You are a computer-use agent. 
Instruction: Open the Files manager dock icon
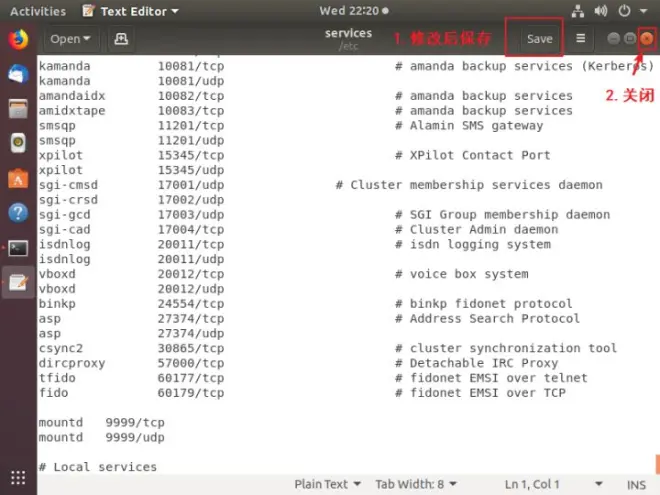coord(18,109)
